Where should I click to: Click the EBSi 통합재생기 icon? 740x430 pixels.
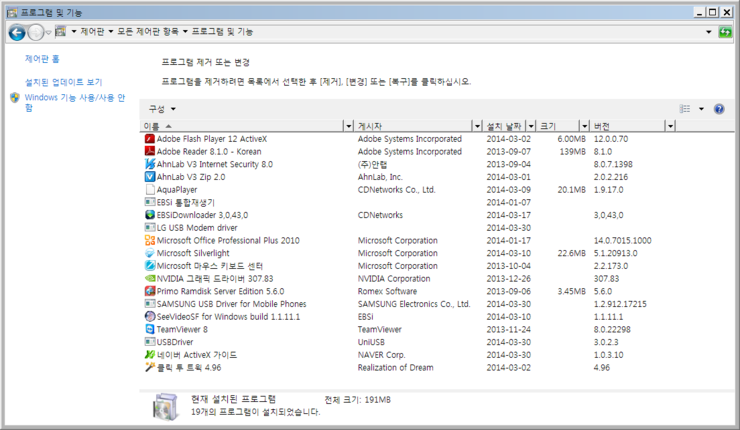click(150, 202)
